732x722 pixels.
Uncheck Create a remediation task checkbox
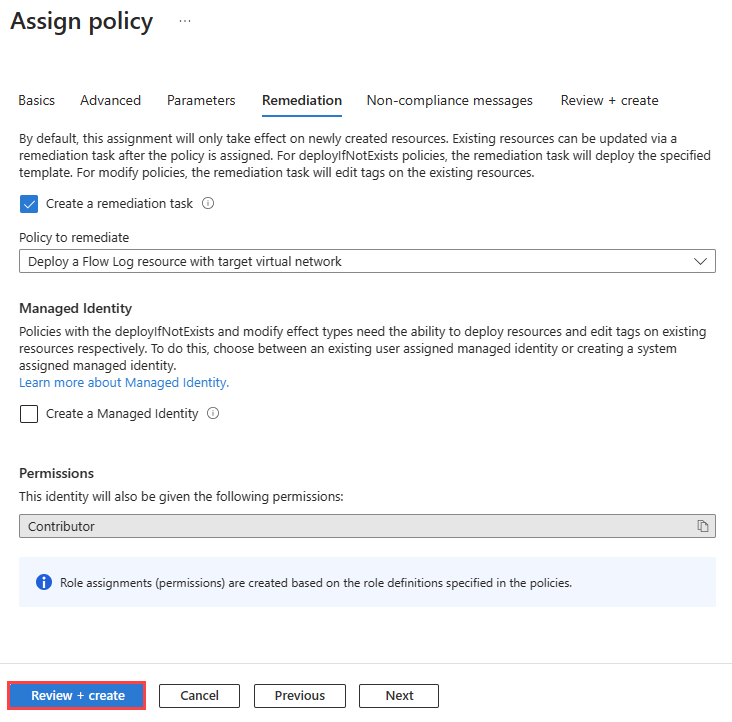[29, 203]
